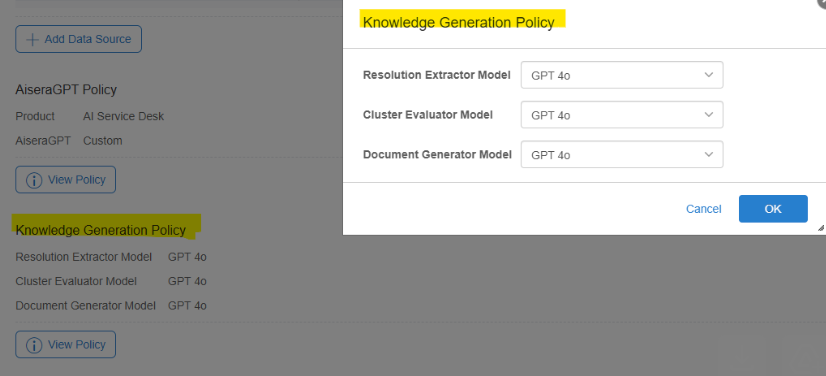Viewport: 826px width, 376px height.
Task: Open the Cluster Evaluator Model dropdown
Action: 622,115
